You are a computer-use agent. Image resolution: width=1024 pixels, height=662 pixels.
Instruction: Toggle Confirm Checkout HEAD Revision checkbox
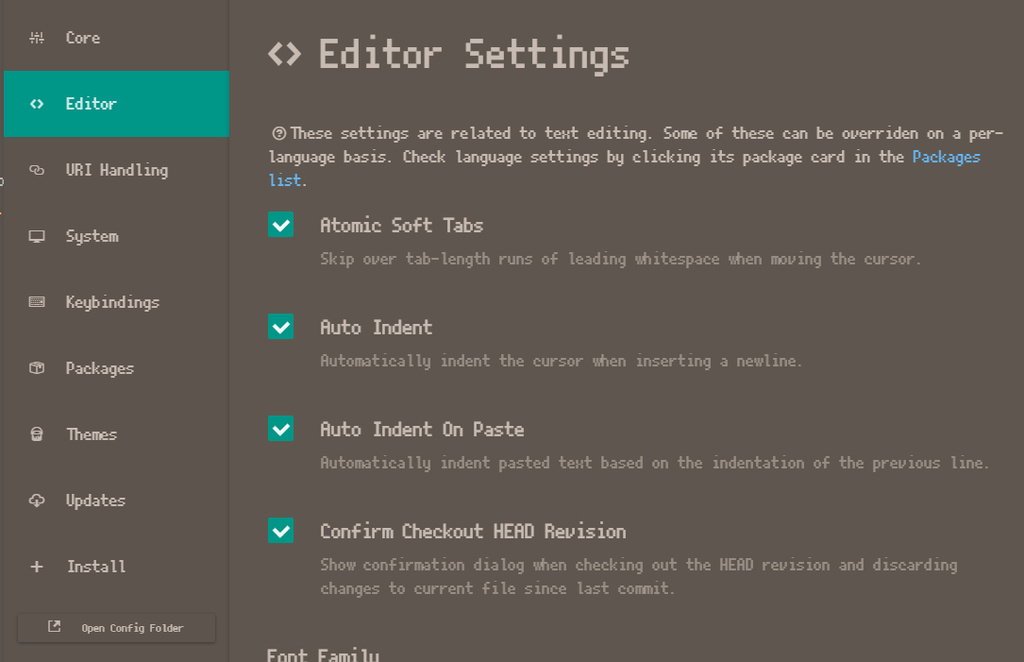tap(281, 530)
